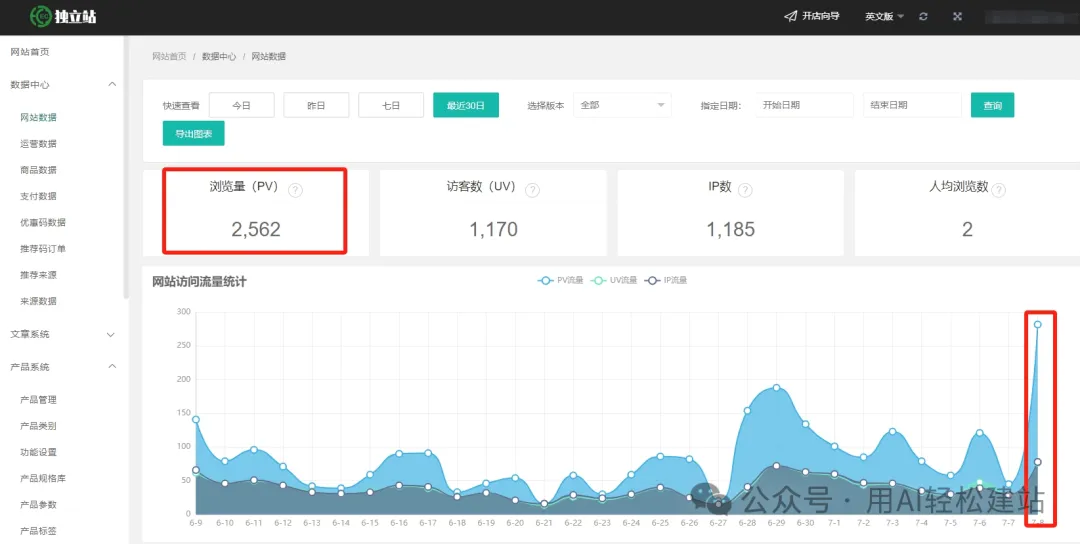Open 产品管理 in the sidebar
The image size is (1080, 544).
pyautogui.click(x=39, y=400)
